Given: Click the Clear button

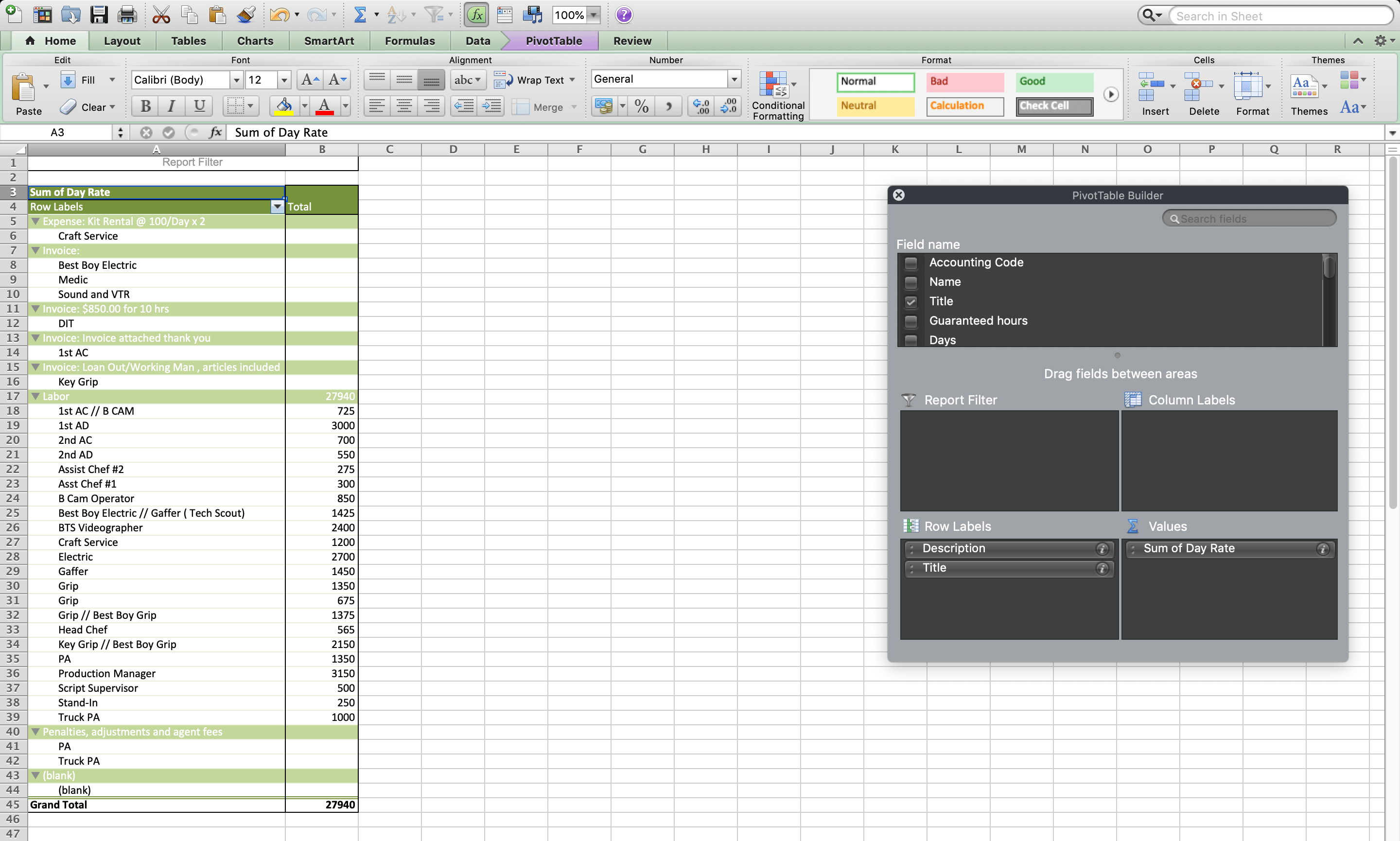Looking at the screenshot, I should point(88,106).
